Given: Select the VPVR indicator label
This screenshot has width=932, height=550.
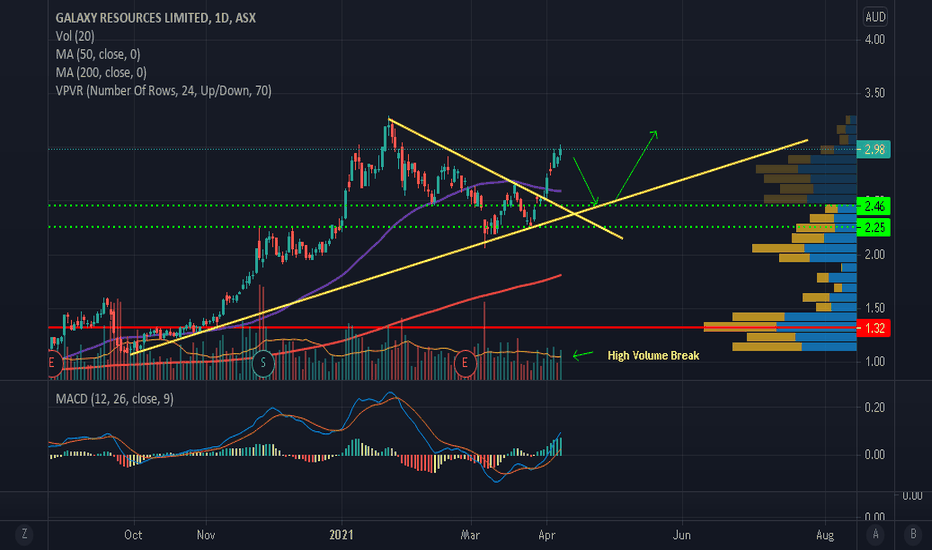Looking at the screenshot, I should (163, 91).
